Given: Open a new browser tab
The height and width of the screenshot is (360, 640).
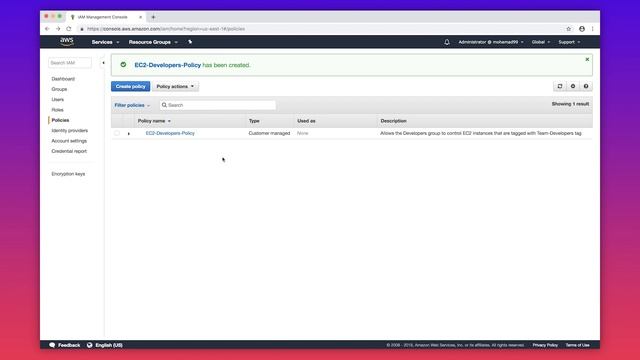Looking at the screenshot, I should coord(153,17).
